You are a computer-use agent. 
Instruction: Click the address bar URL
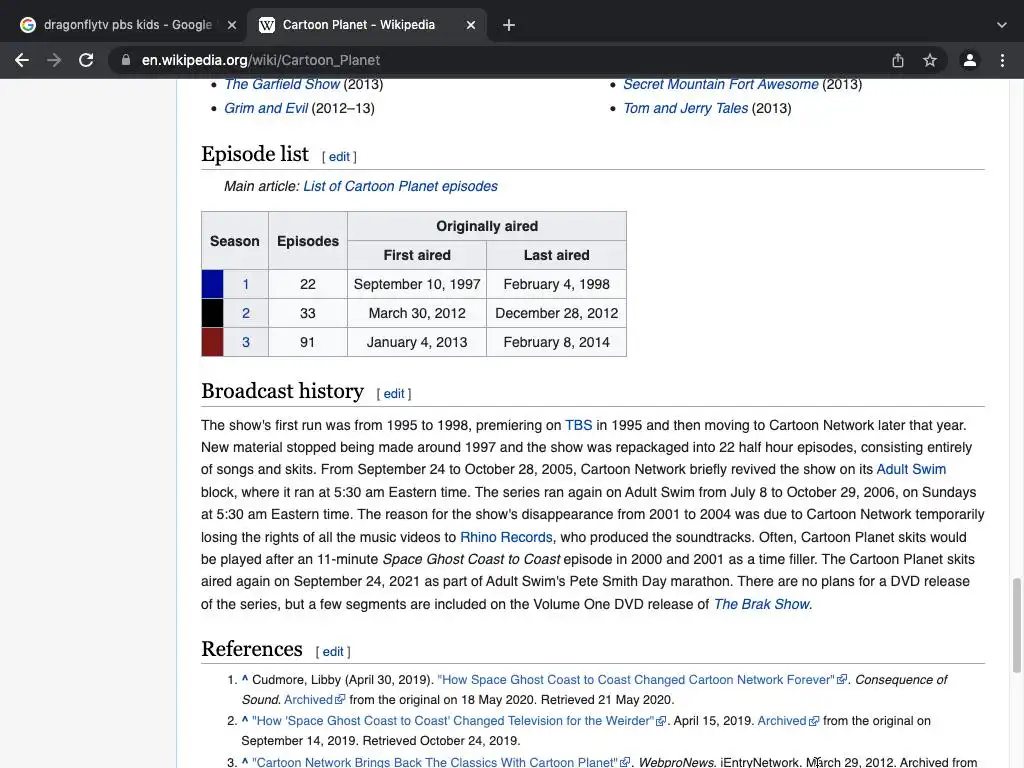261,60
